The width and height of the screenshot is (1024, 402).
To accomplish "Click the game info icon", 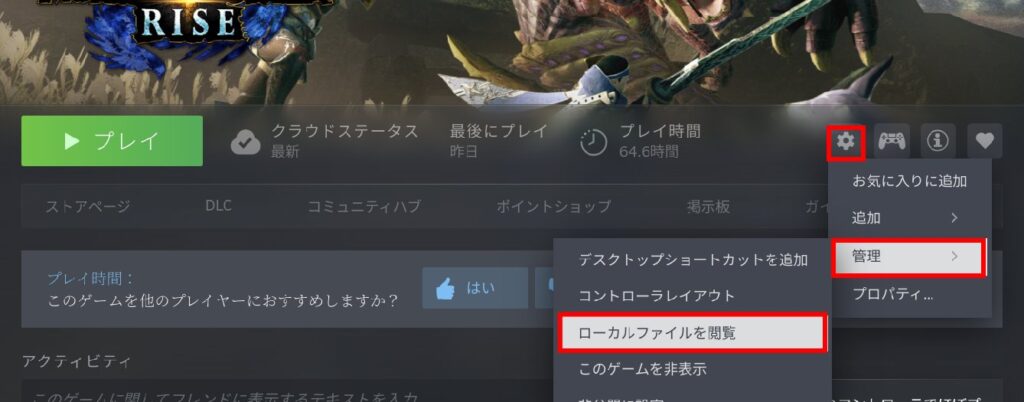I will [x=938, y=142].
